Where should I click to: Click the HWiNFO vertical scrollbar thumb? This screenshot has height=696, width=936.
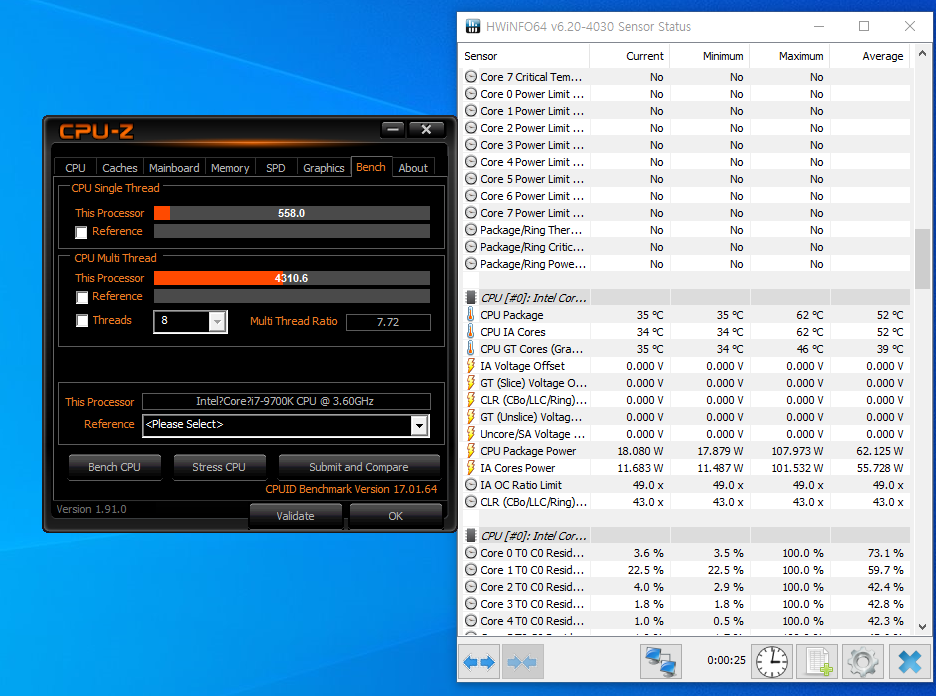point(922,258)
